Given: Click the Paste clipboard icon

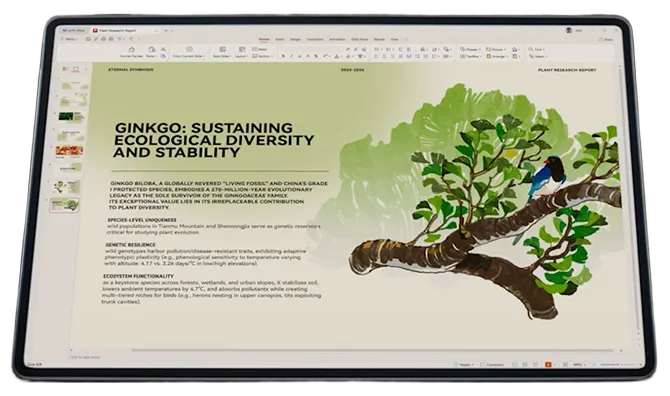Looking at the screenshot, I should point(152,50).
